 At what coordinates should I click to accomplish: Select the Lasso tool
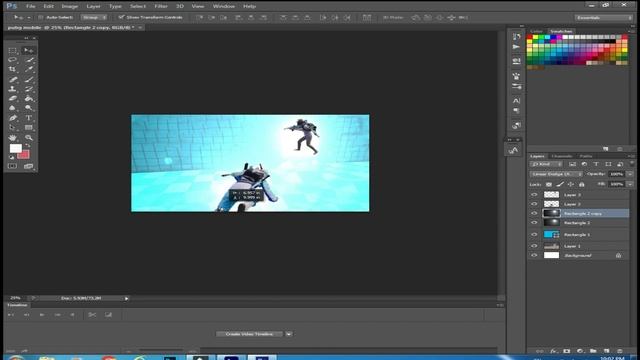(x=13, y=60)
